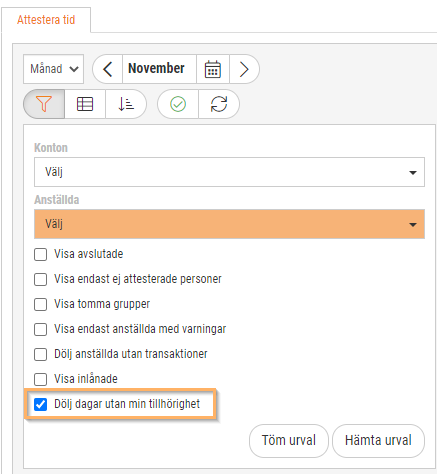437x474 pixels.
Task: Click the green checkmark attest icon
Action: pyautogui.click(x=178, y=104)
